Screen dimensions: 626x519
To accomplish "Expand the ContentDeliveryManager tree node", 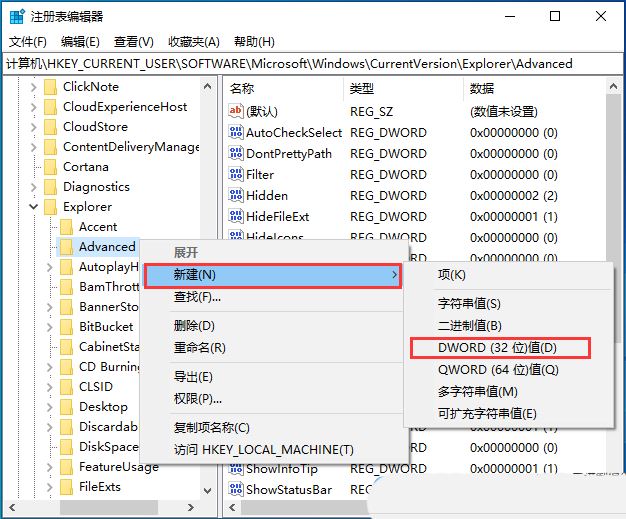I will tap(34, 147).
